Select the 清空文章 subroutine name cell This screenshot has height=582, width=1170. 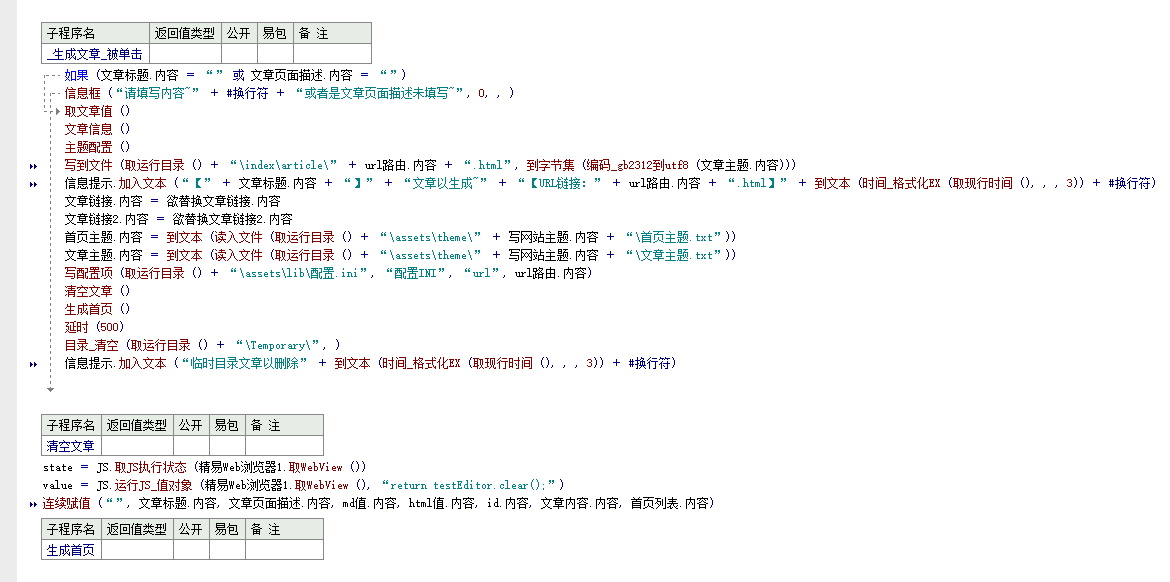pos(70,446)
